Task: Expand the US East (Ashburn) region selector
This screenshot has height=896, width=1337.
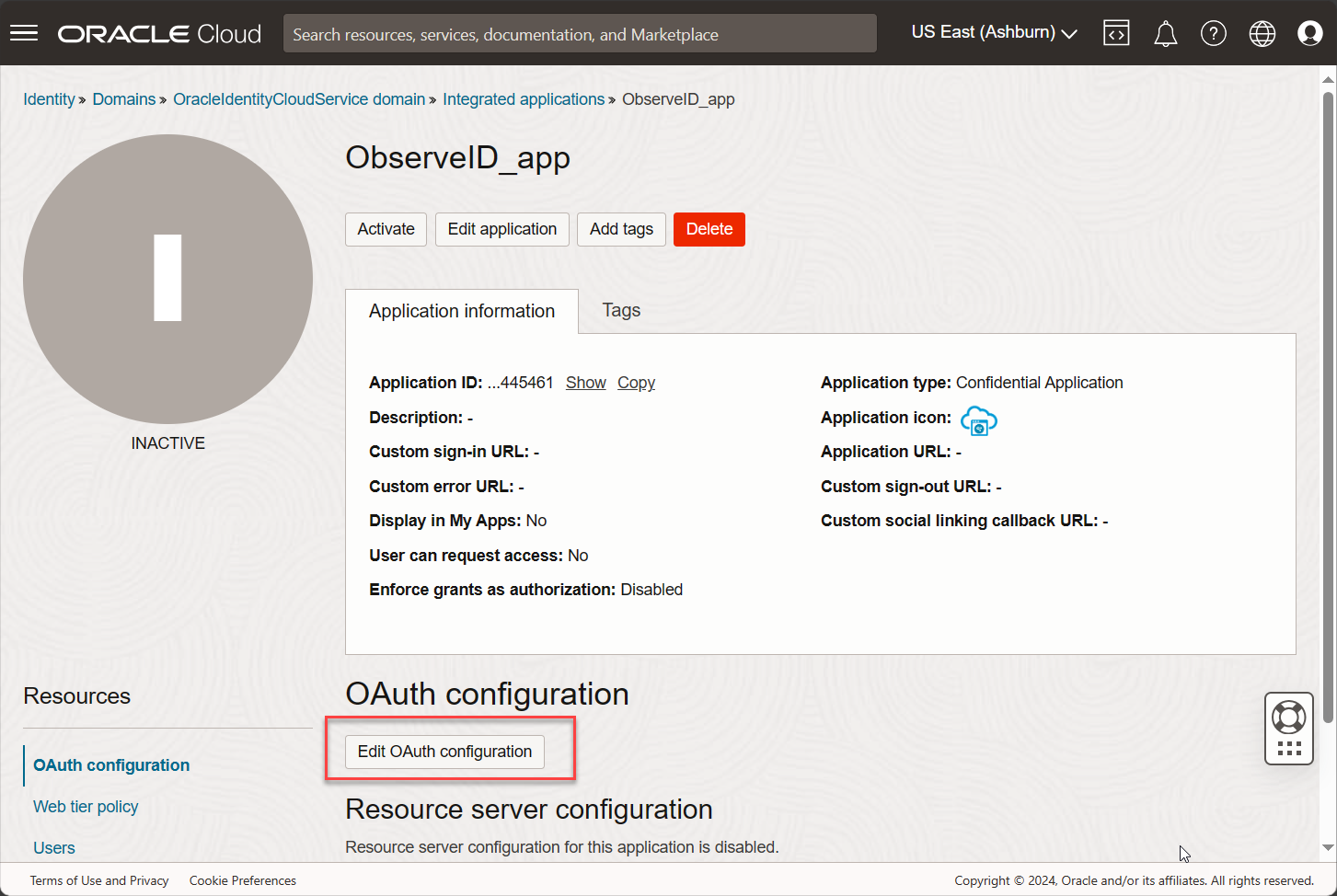Action: (994, 31)
